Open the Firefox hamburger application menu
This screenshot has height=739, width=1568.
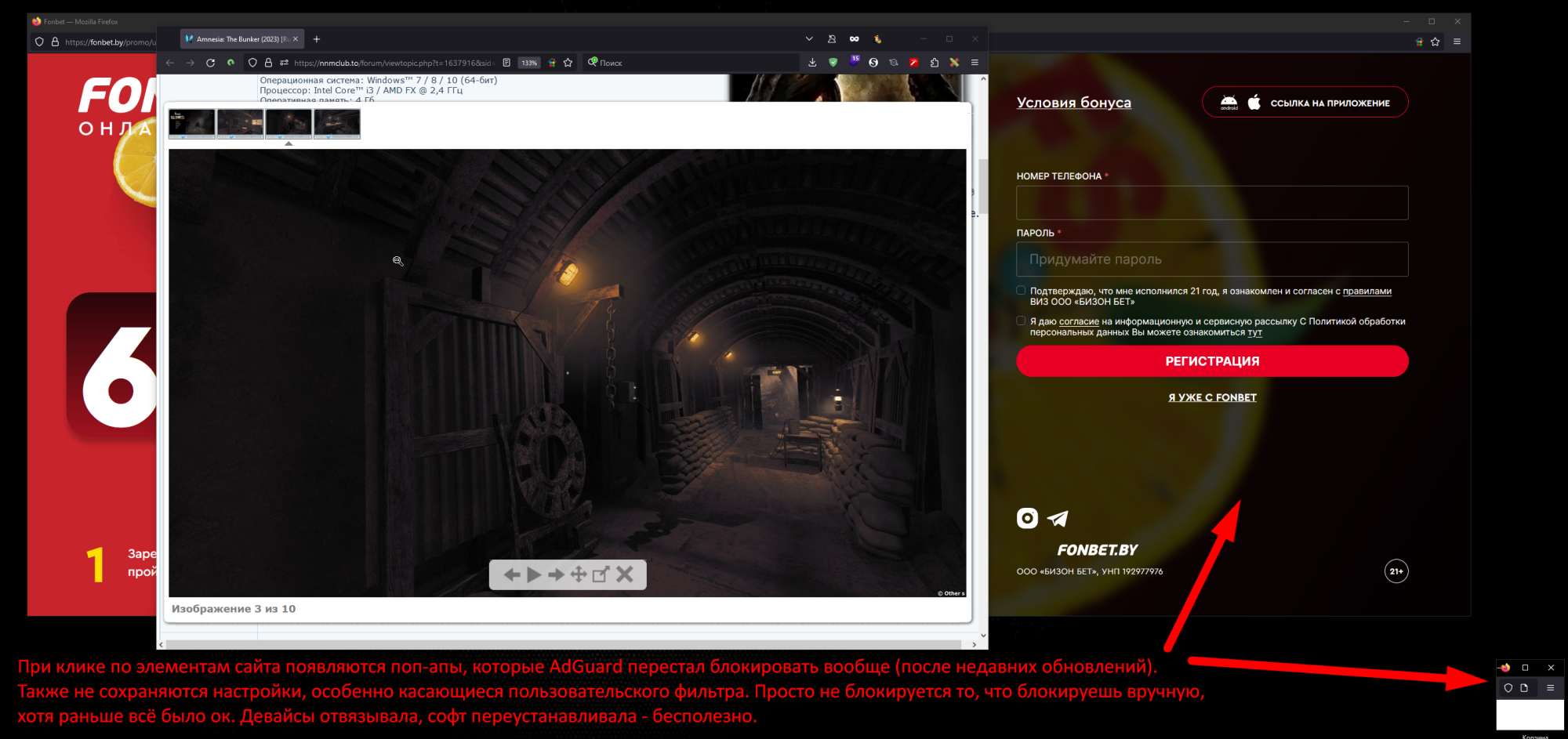click(x=975, y=63)
